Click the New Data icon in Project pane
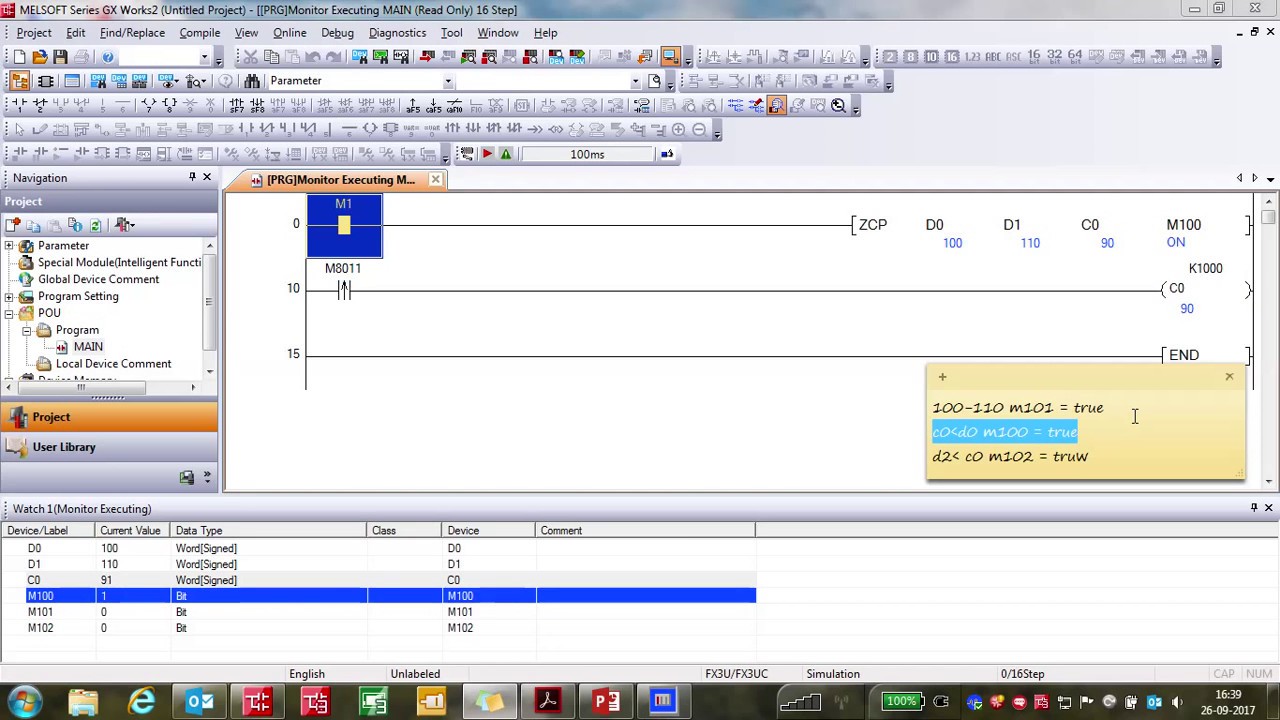The image size is (1280, 720). (x=14, y=225)
